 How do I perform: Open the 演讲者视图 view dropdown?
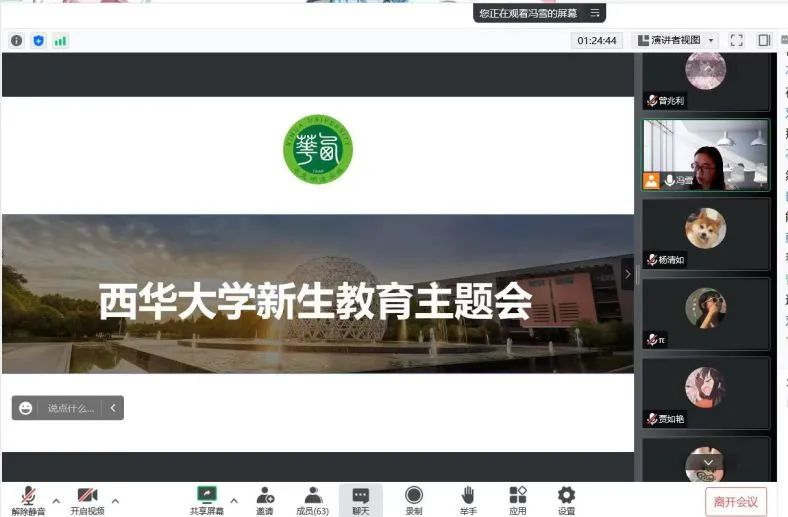point(675,40)
